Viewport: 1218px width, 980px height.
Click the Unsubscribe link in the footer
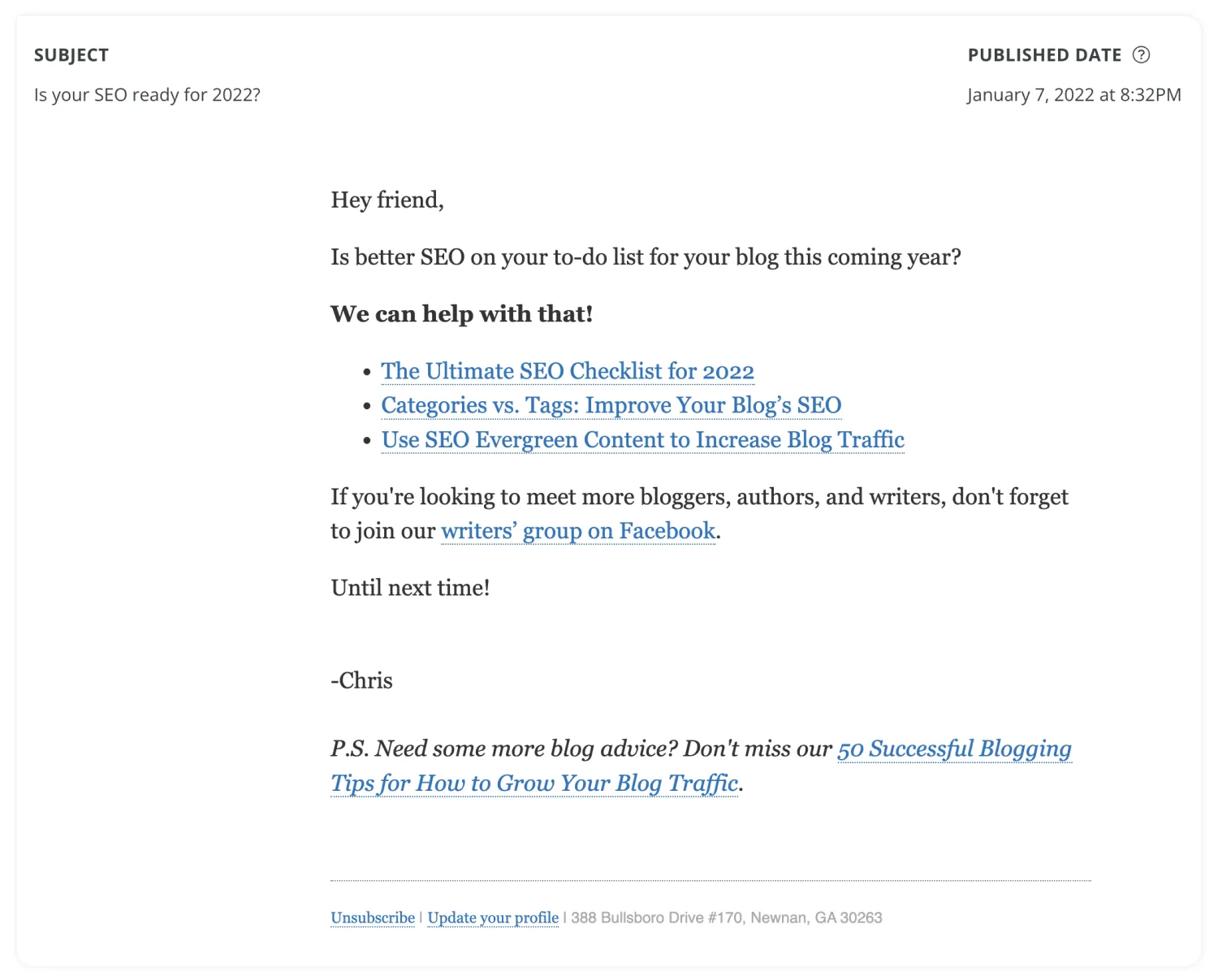click(x=373, y=917)
